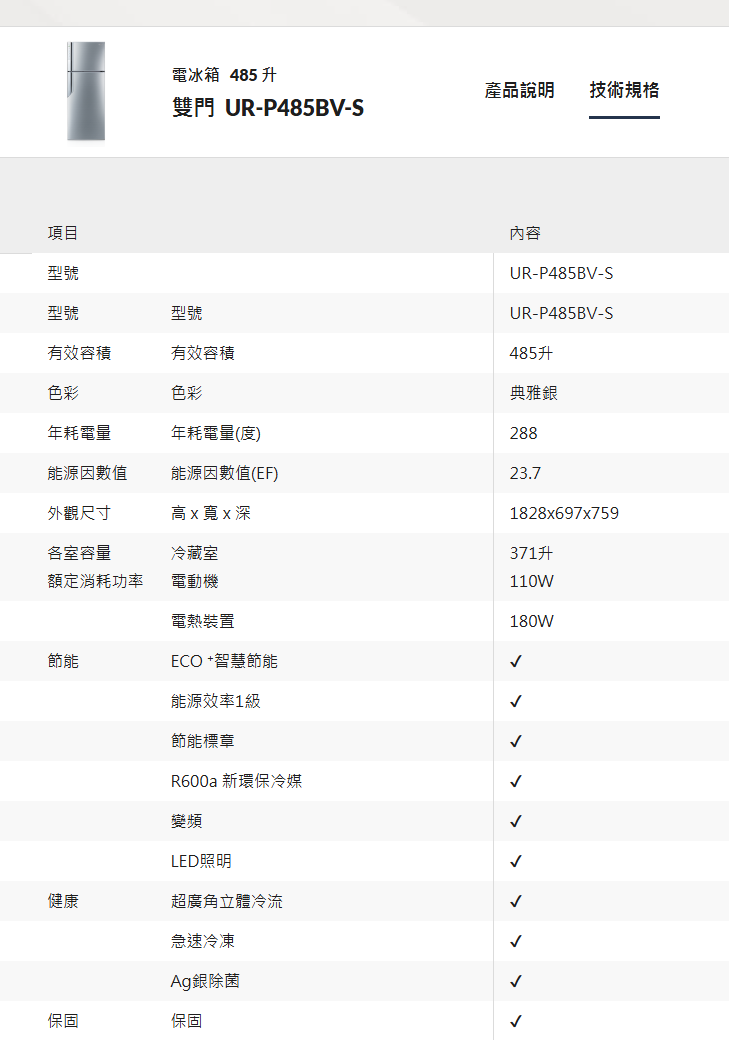Click the 急速冷凍 feature label
The width and height of the screenshot is (729, 1040).
(202, 941)
